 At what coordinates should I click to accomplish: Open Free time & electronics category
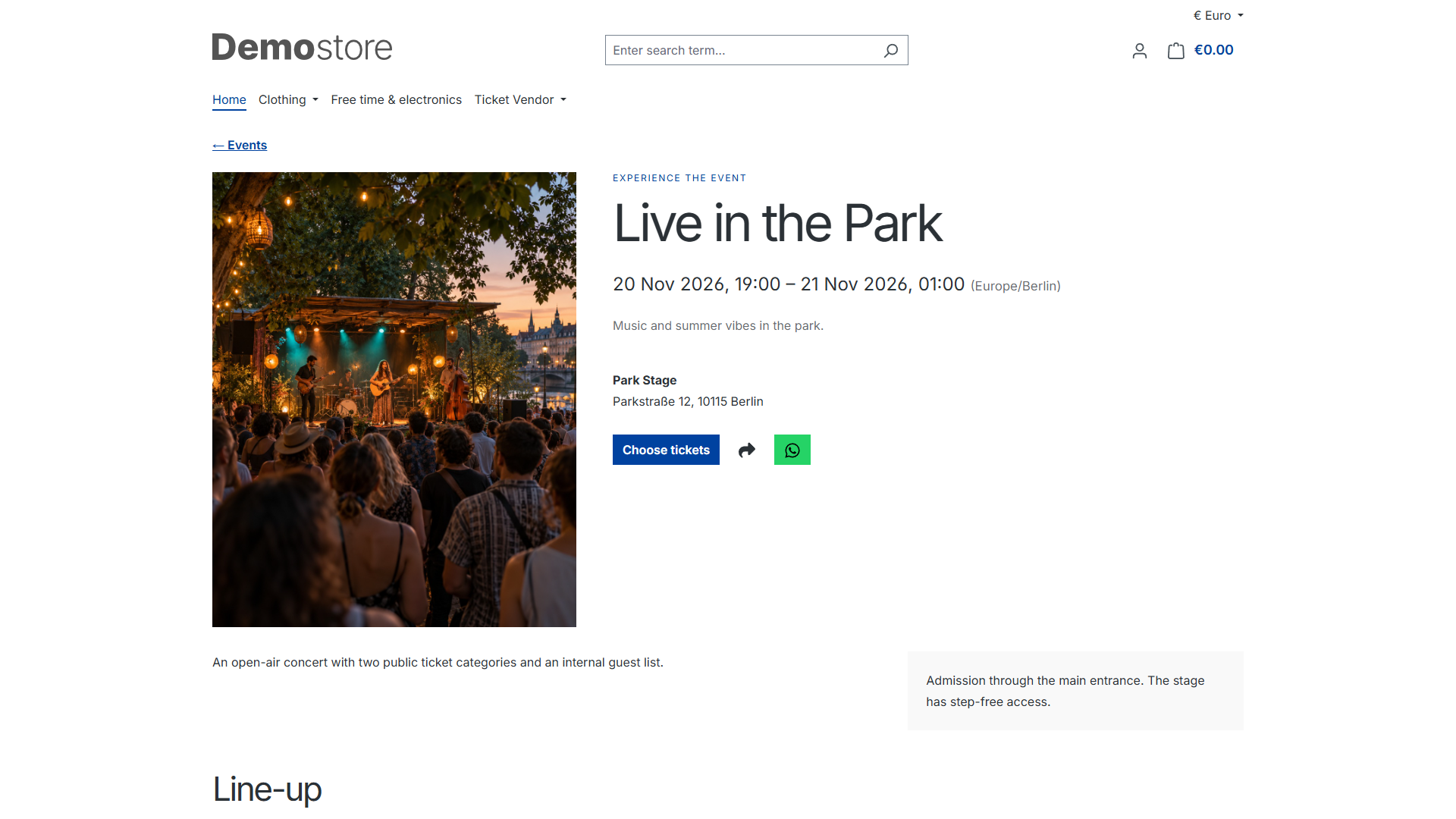point(396,99)
